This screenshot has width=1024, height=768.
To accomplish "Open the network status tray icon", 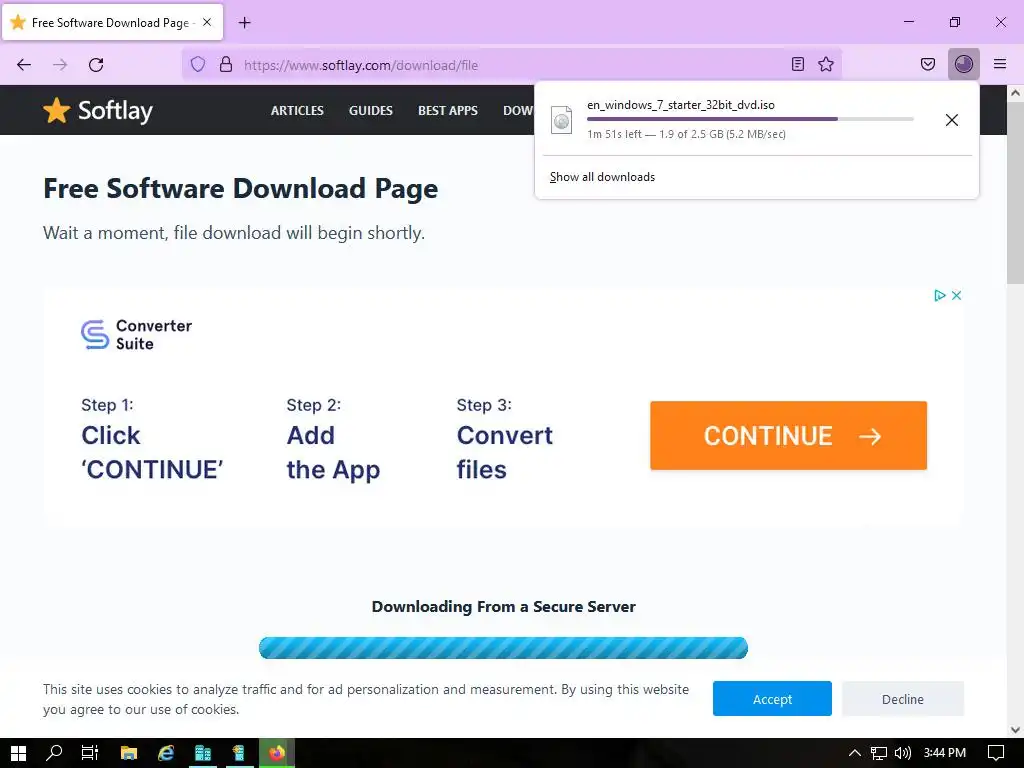I will (x=879, y=753).
